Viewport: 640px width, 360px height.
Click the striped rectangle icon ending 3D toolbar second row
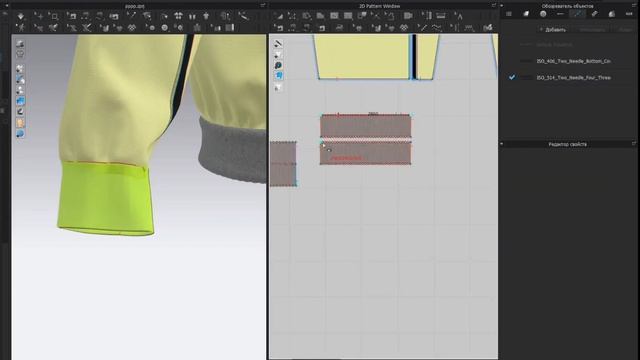tap(230, 28)
